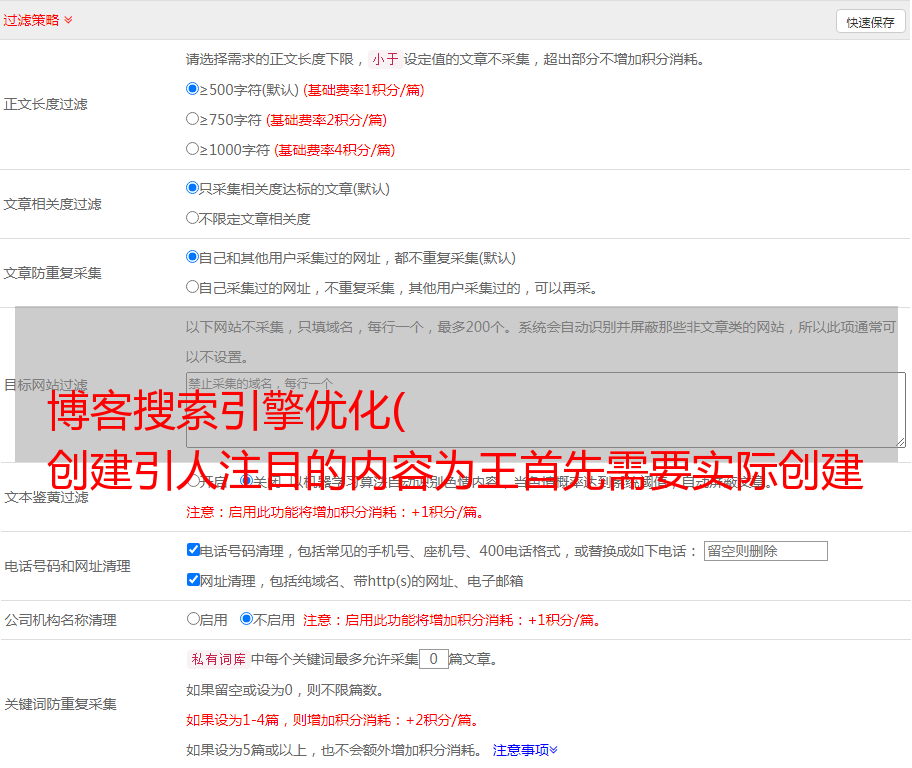Click the 快速保存 button
The height and width of the screenshot is (768, 912).
coord(870,22)
